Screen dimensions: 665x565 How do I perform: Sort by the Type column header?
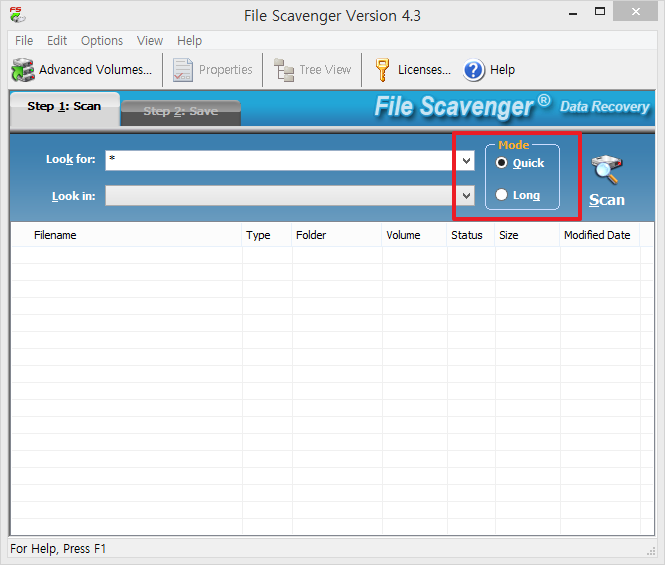point(267,235)
